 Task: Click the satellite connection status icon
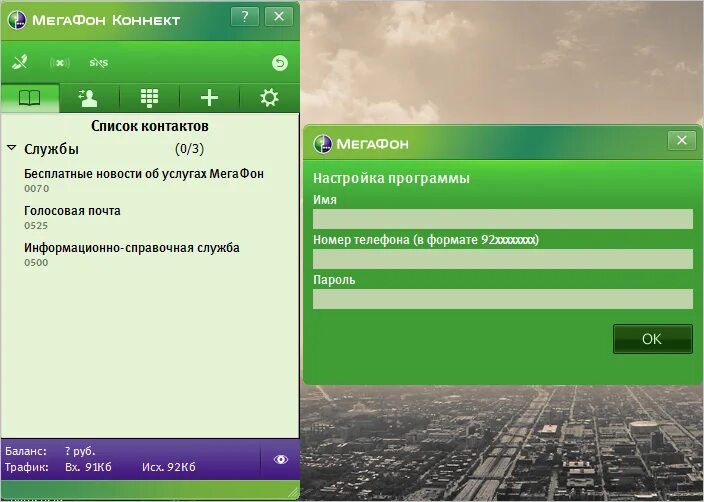coord(20,62)
